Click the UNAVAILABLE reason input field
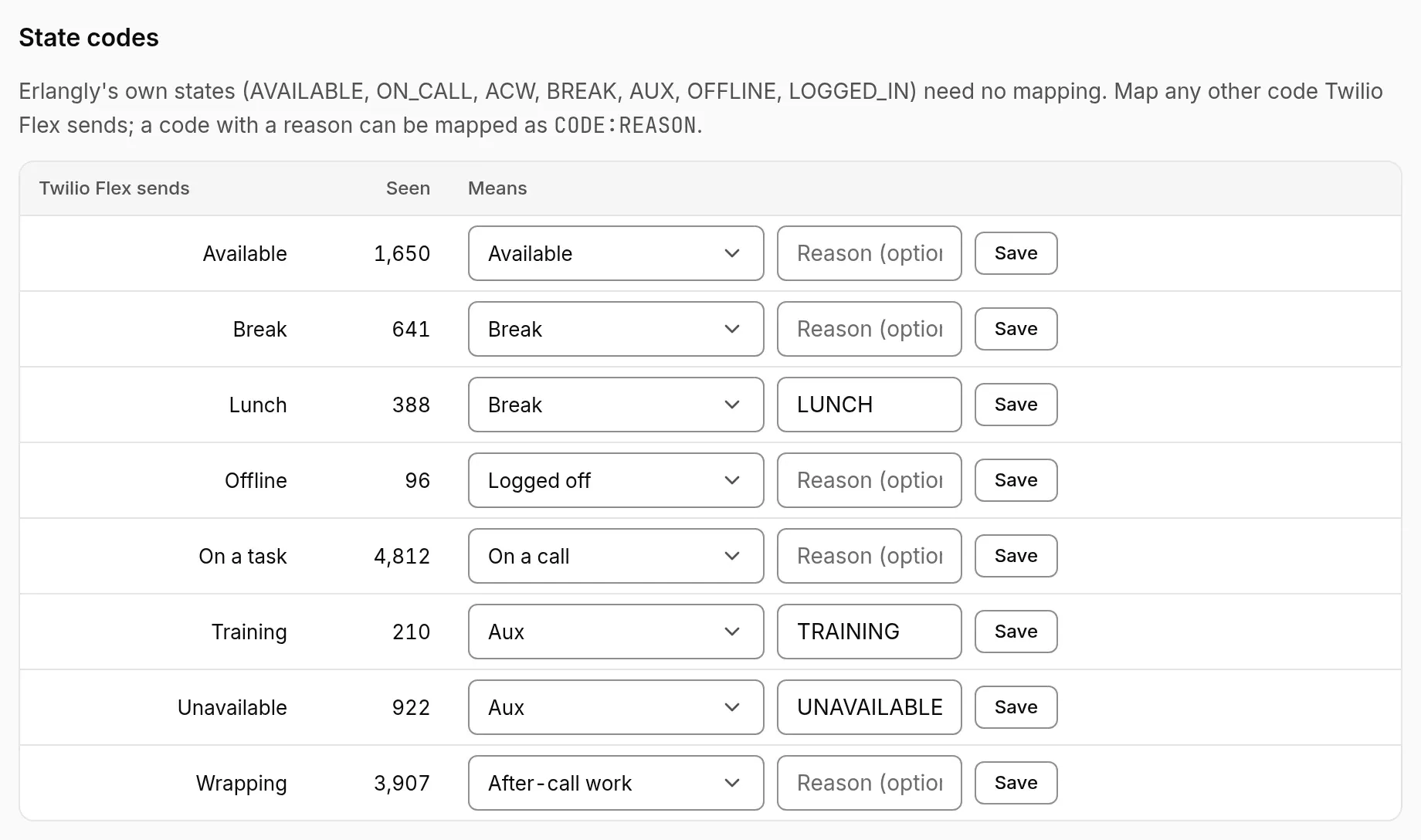The image size is (1421, 840). [869, 707]
